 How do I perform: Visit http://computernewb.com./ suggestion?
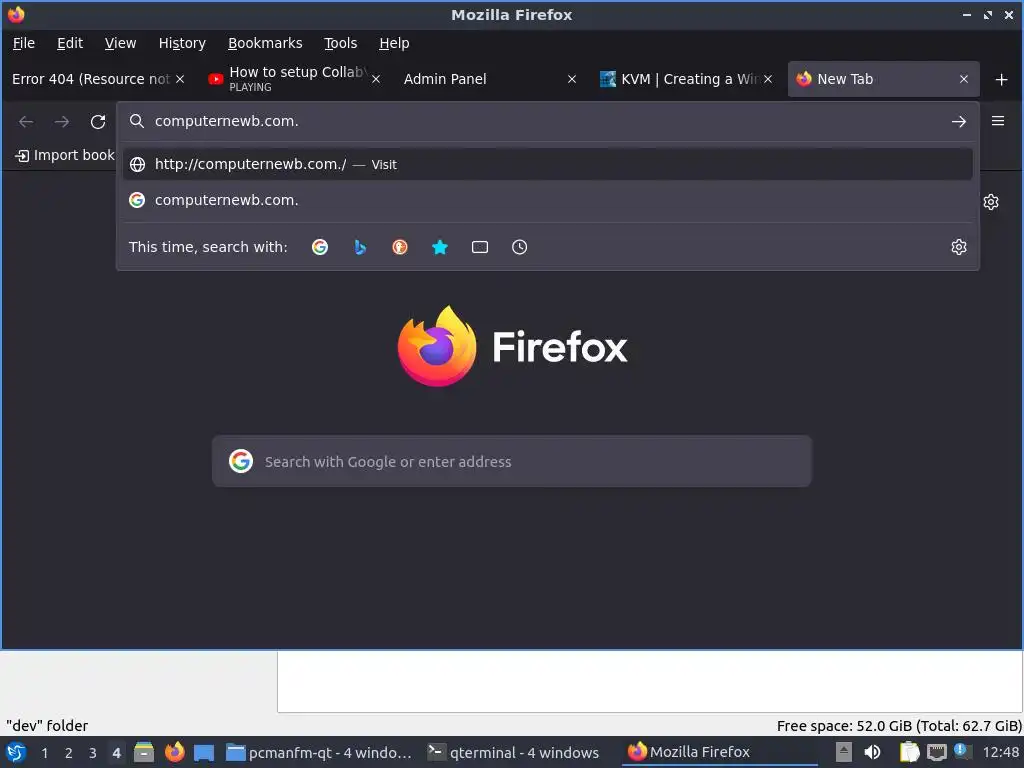tap(547, 164)
